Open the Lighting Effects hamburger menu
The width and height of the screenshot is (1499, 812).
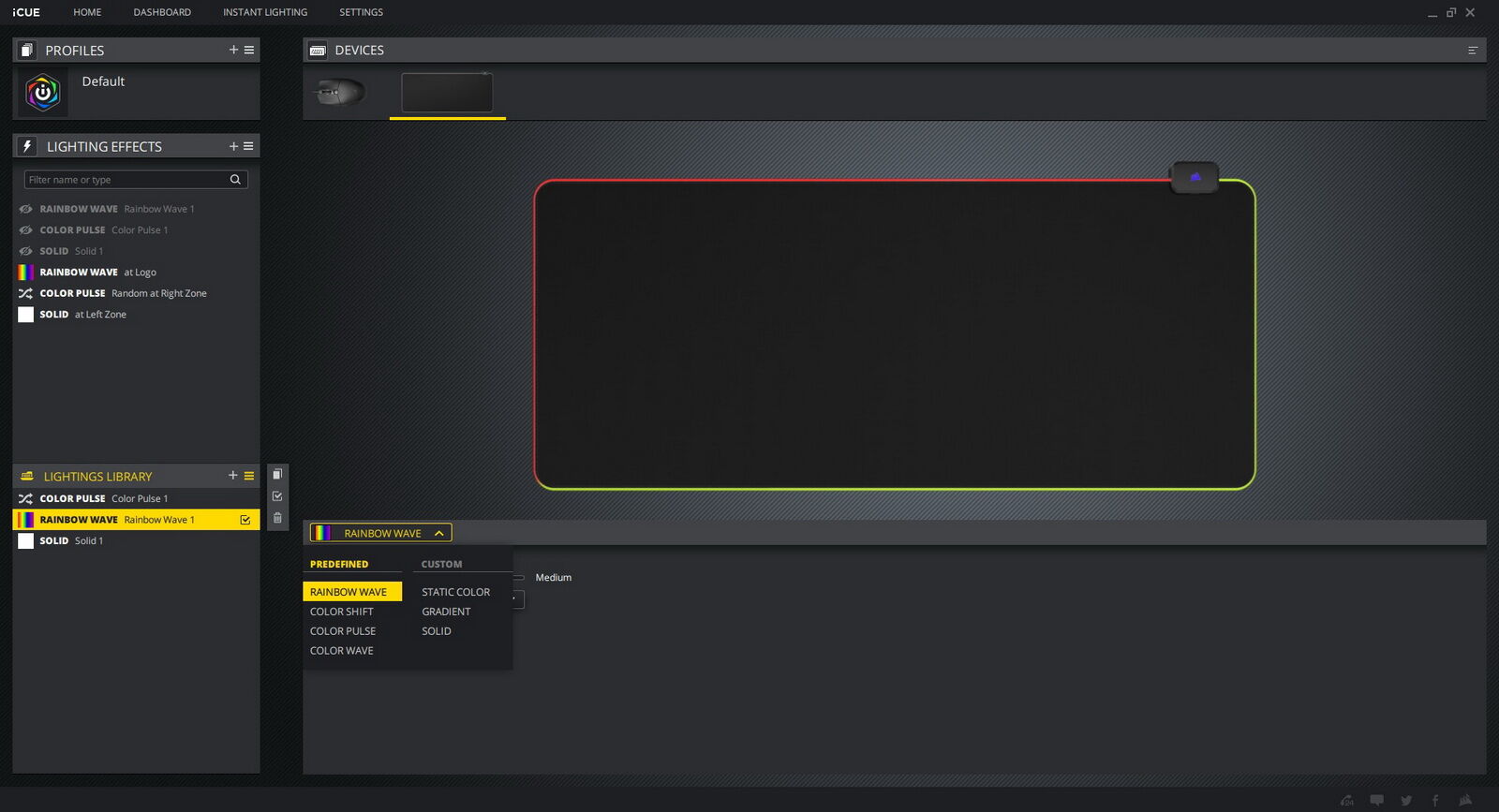click(248, 146)
